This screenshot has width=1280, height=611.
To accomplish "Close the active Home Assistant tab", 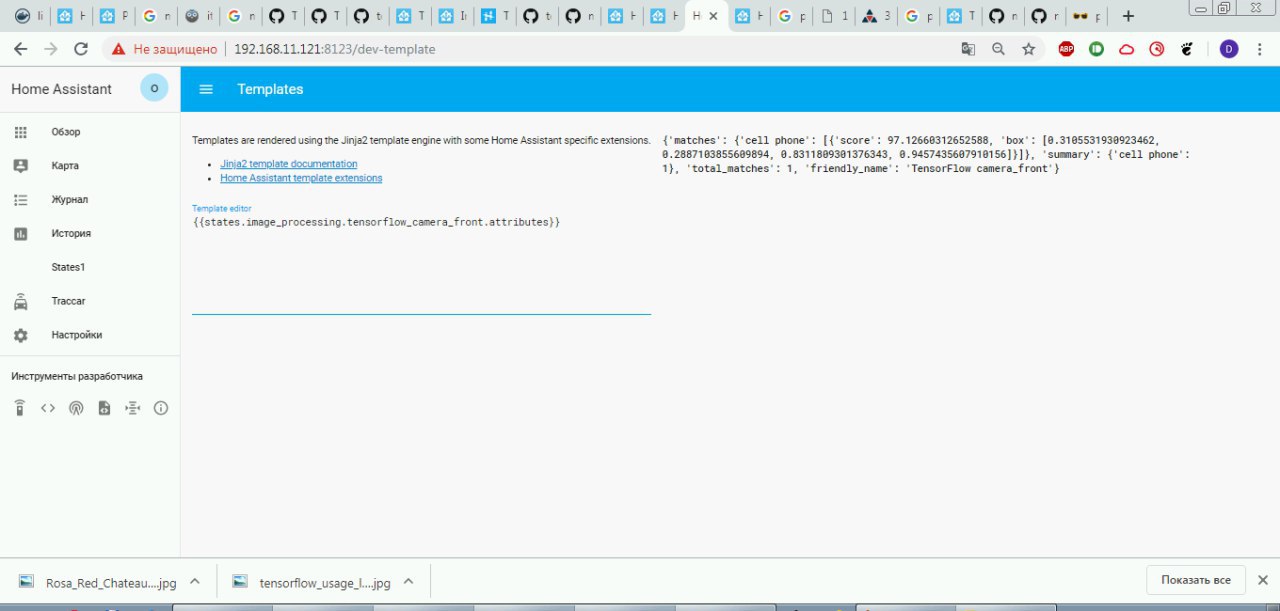I will pyautogui.click(x=713, y=16).
